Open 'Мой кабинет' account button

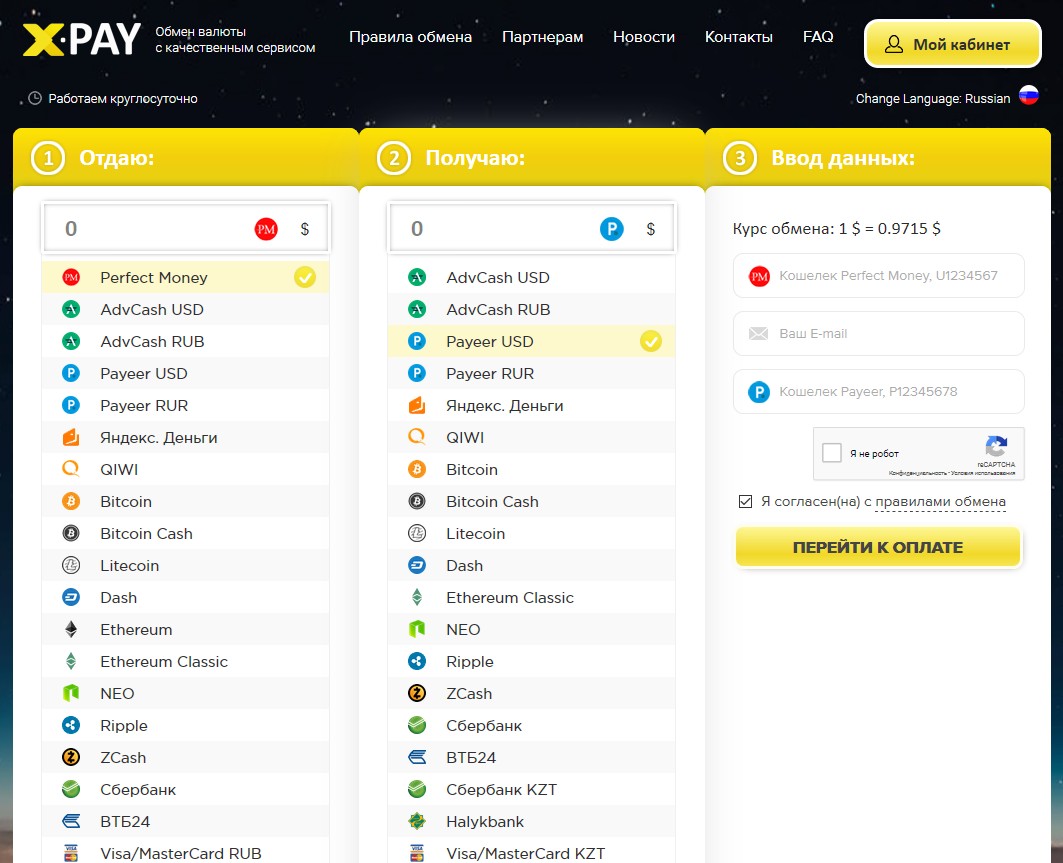pyautogui.click(x=947, y=44)
